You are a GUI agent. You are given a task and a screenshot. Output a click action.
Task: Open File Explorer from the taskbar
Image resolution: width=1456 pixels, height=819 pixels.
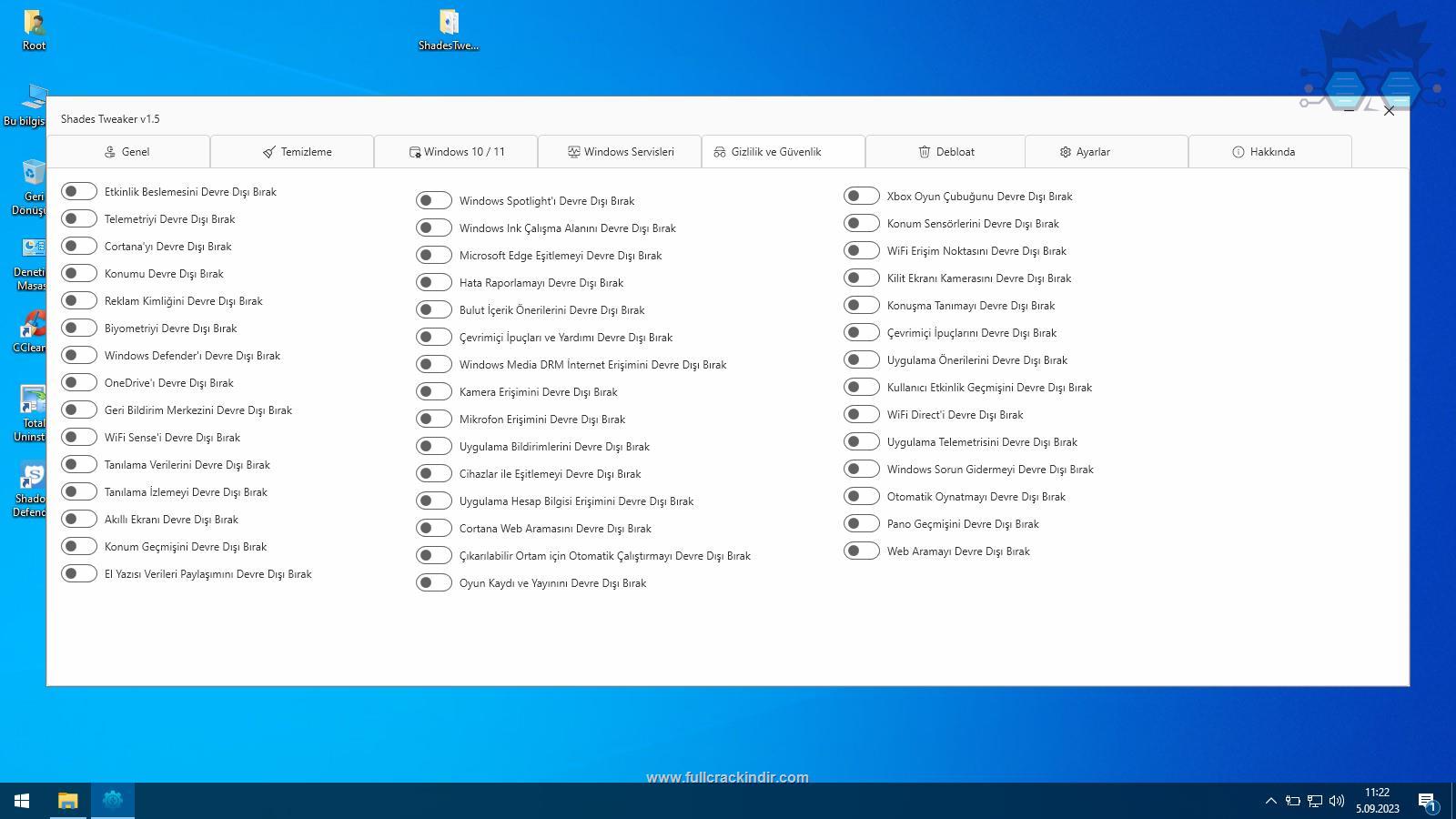(x=67, y=801)
